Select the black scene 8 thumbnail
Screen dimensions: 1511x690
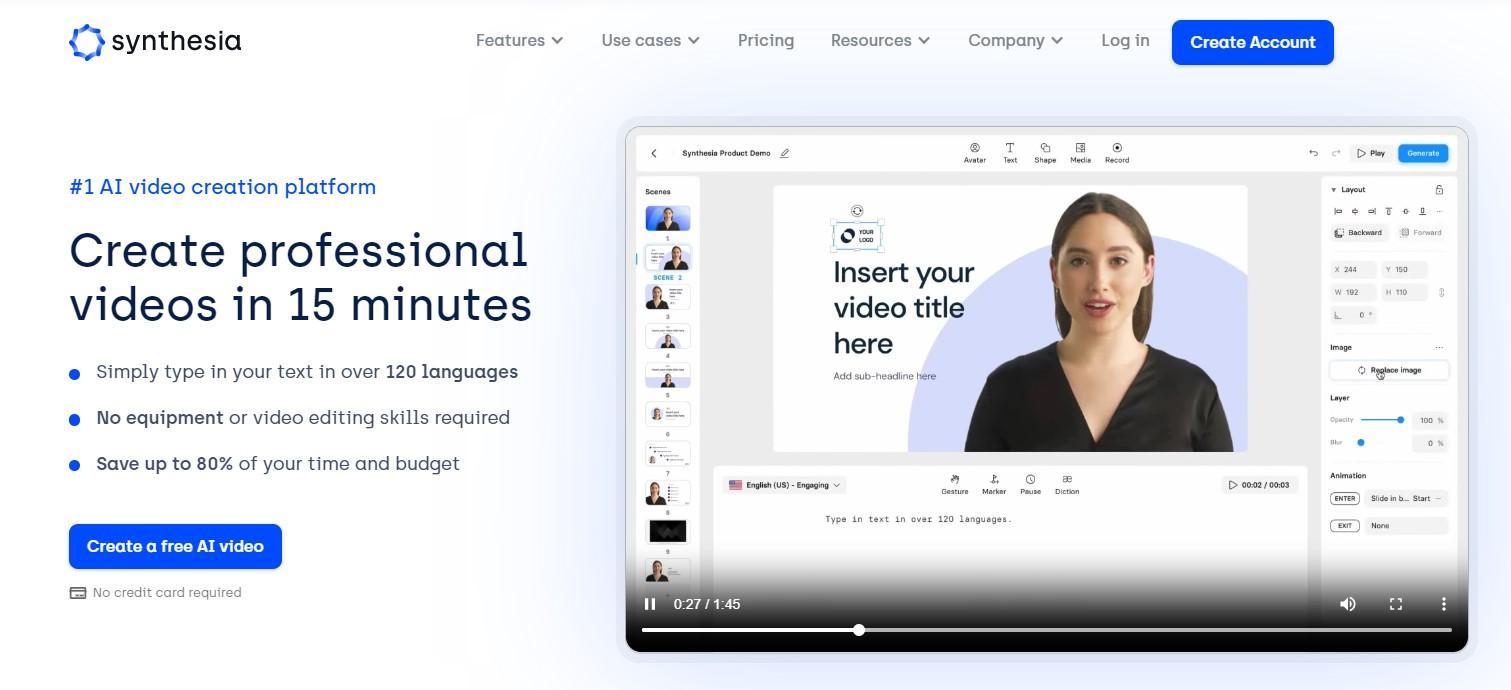[668, 531]
